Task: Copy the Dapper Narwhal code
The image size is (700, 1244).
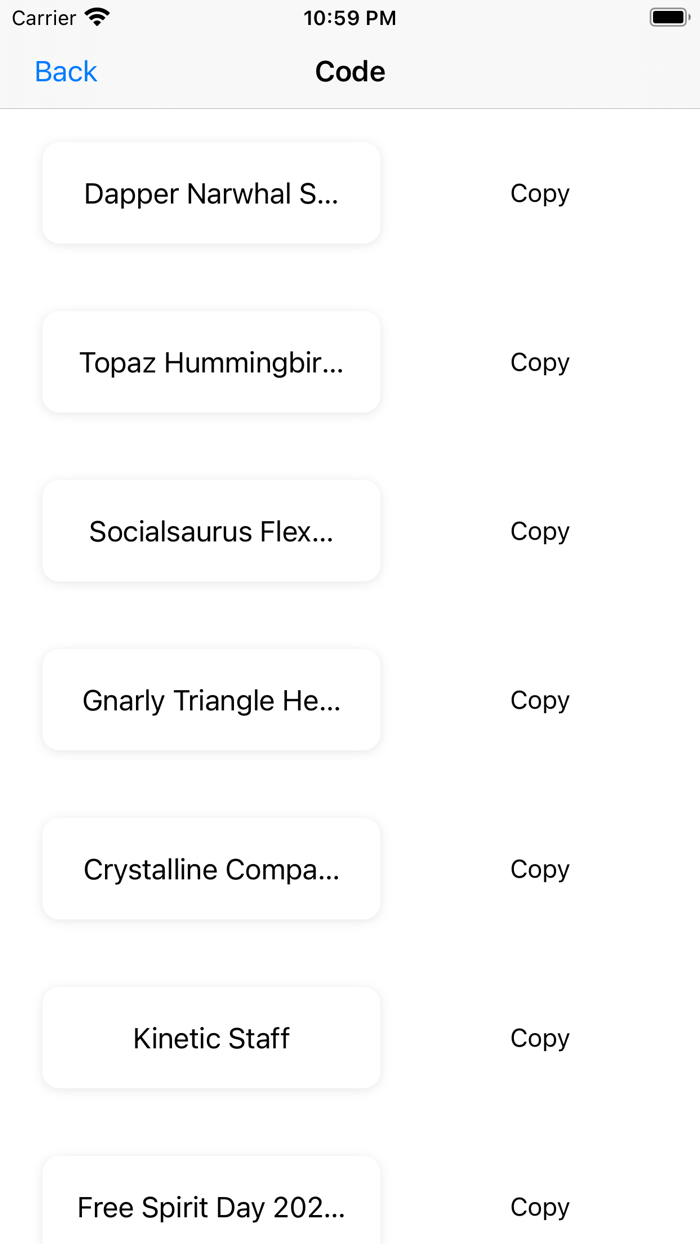Action: click(539, 193)
